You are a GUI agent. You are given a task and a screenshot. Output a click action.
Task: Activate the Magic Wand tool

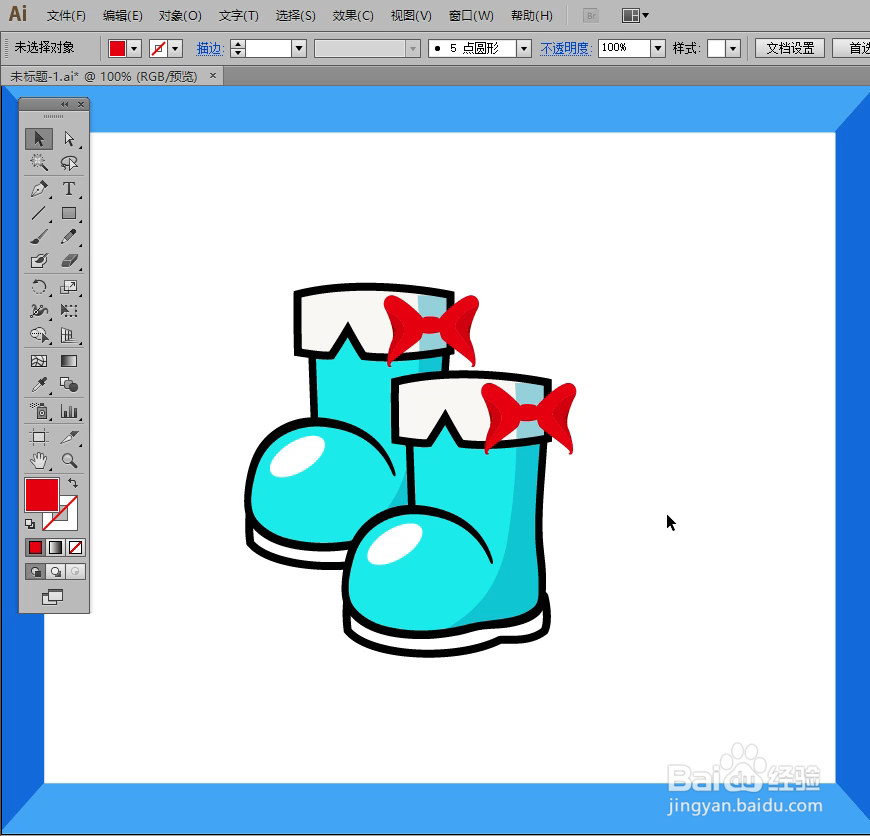[38, 162]
